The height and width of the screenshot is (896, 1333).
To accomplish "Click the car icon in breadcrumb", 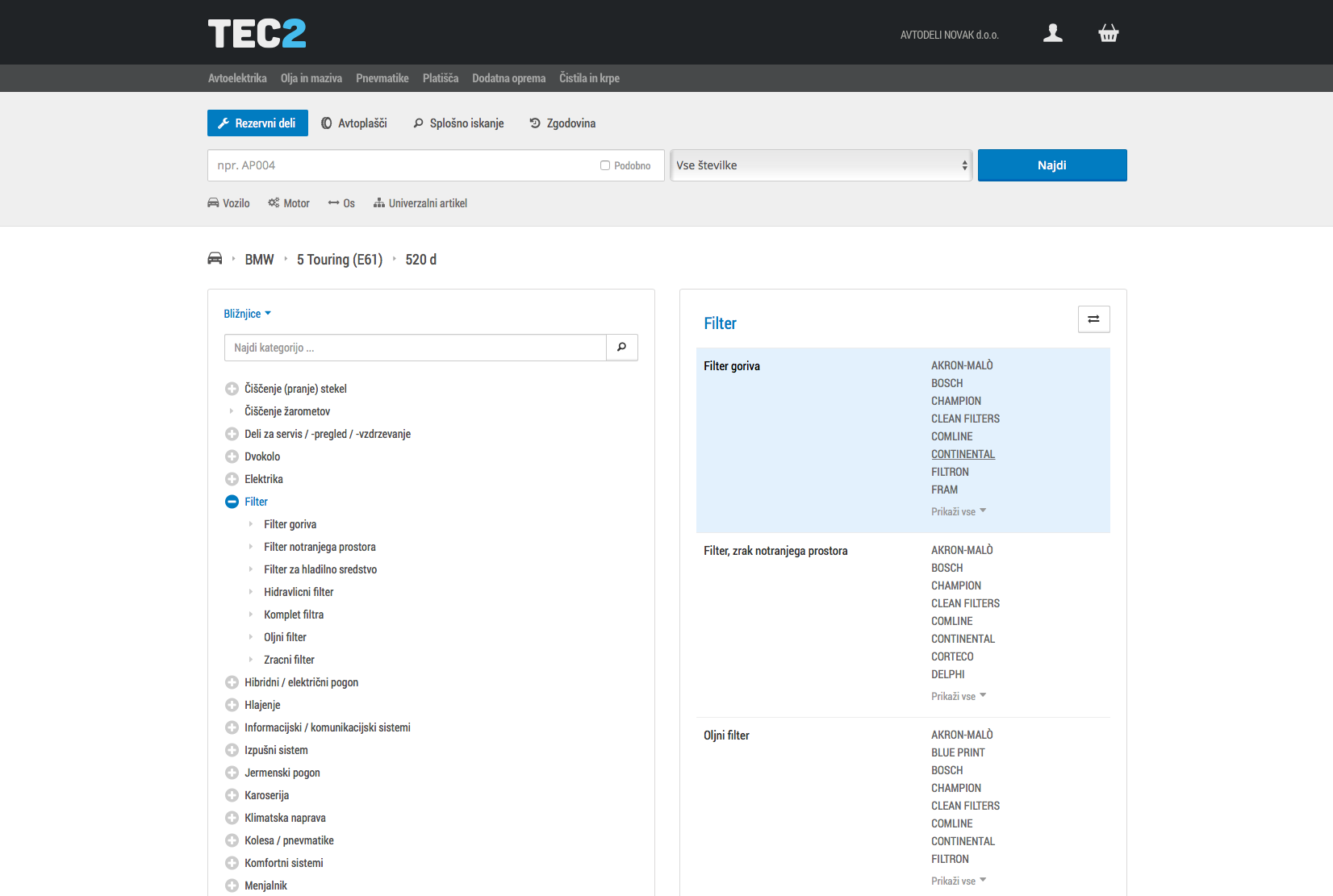I will click(x=215, y=259).
